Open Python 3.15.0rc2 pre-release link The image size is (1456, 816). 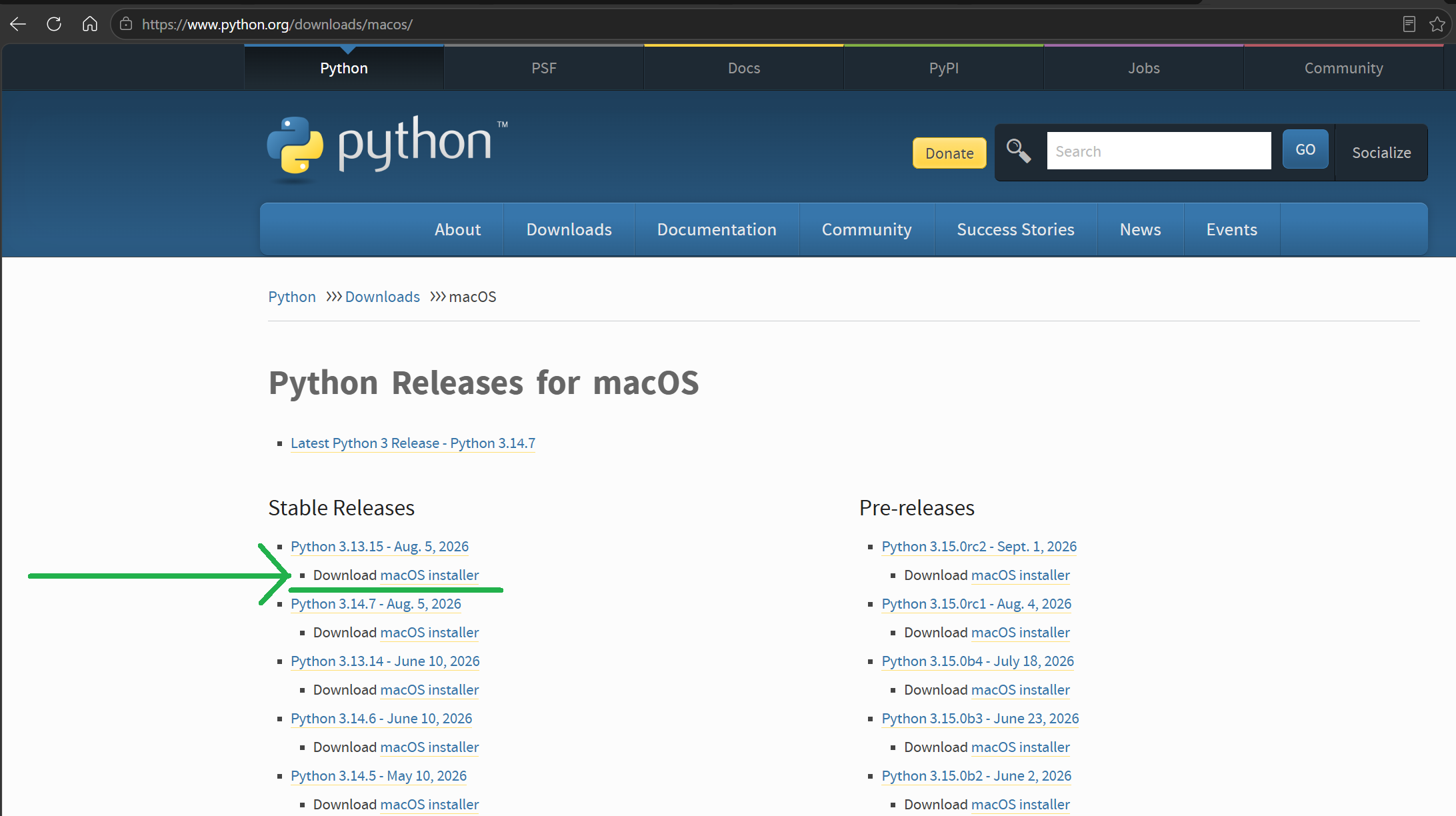coord(979,547)
